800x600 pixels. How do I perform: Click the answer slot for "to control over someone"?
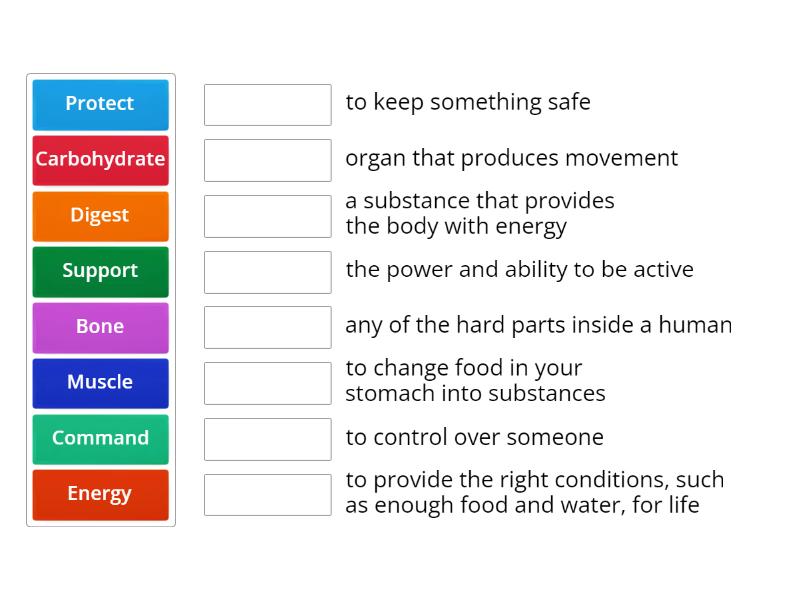tap(267, 439)
